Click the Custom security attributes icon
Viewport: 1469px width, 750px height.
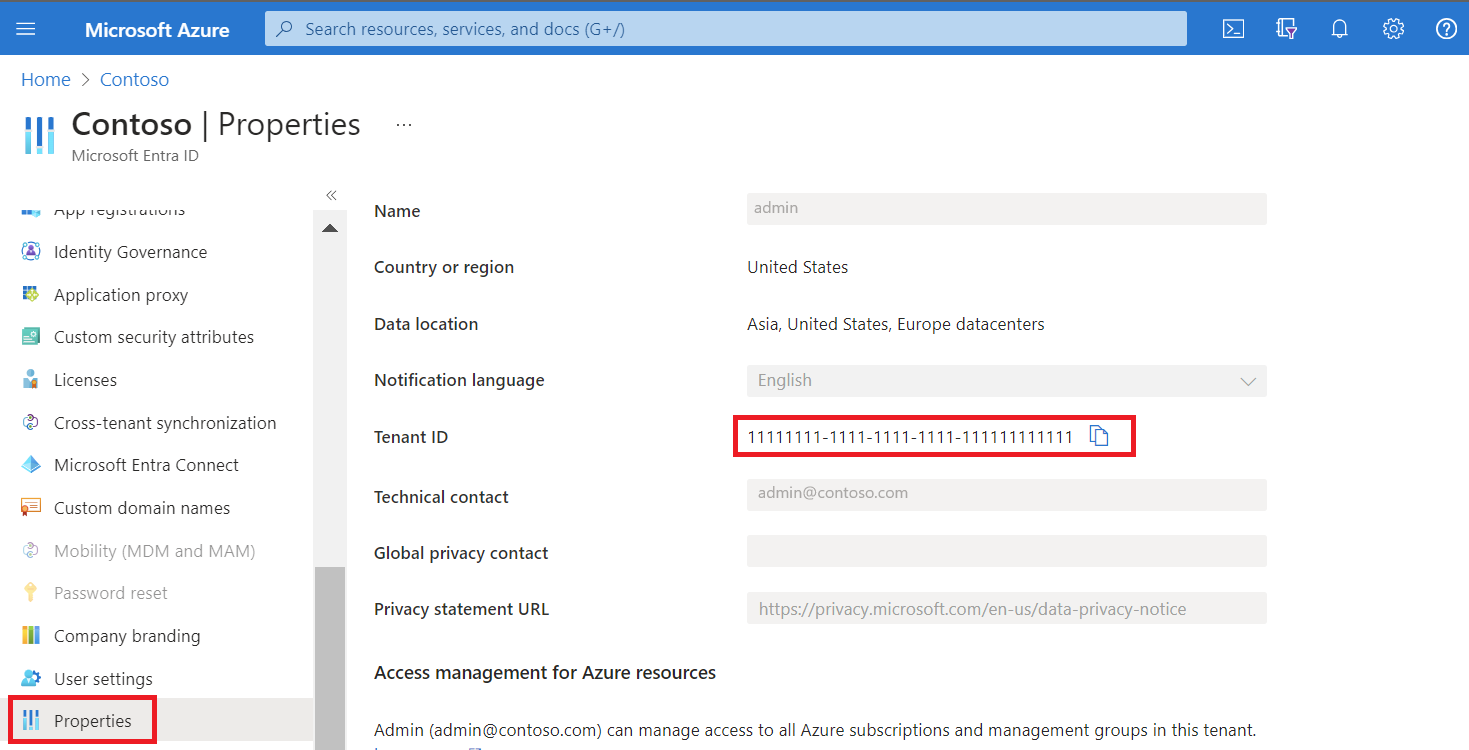click(x=31, y=337)
